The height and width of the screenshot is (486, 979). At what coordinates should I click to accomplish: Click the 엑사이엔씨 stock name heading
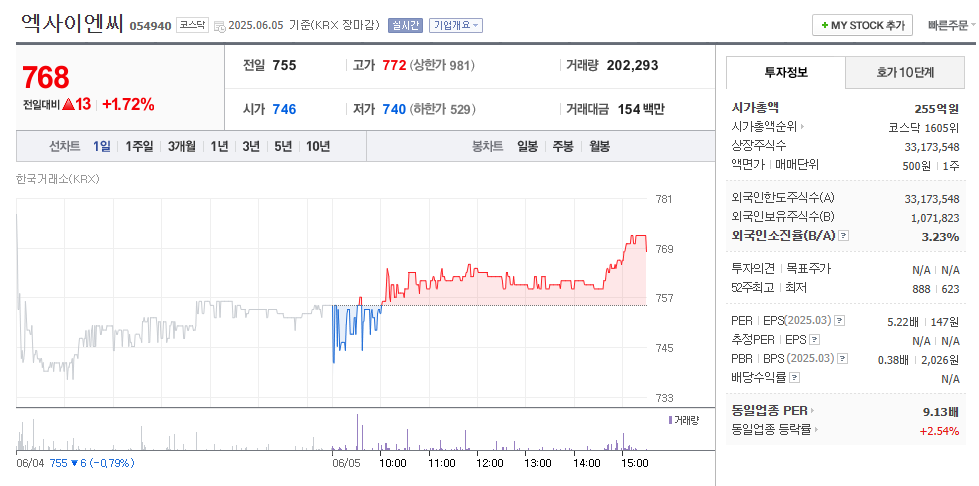tap(72, 23)
